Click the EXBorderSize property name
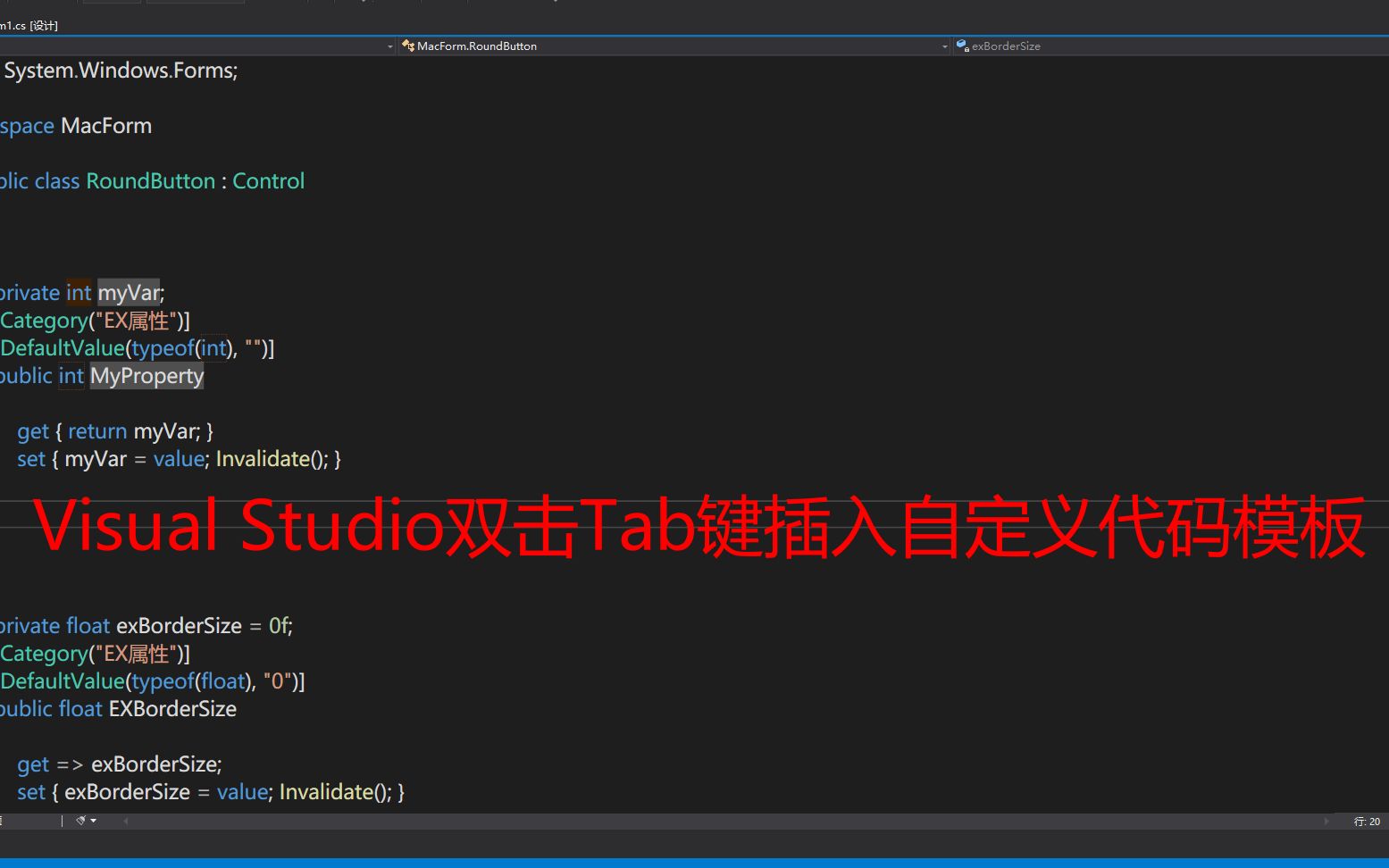 172,708
